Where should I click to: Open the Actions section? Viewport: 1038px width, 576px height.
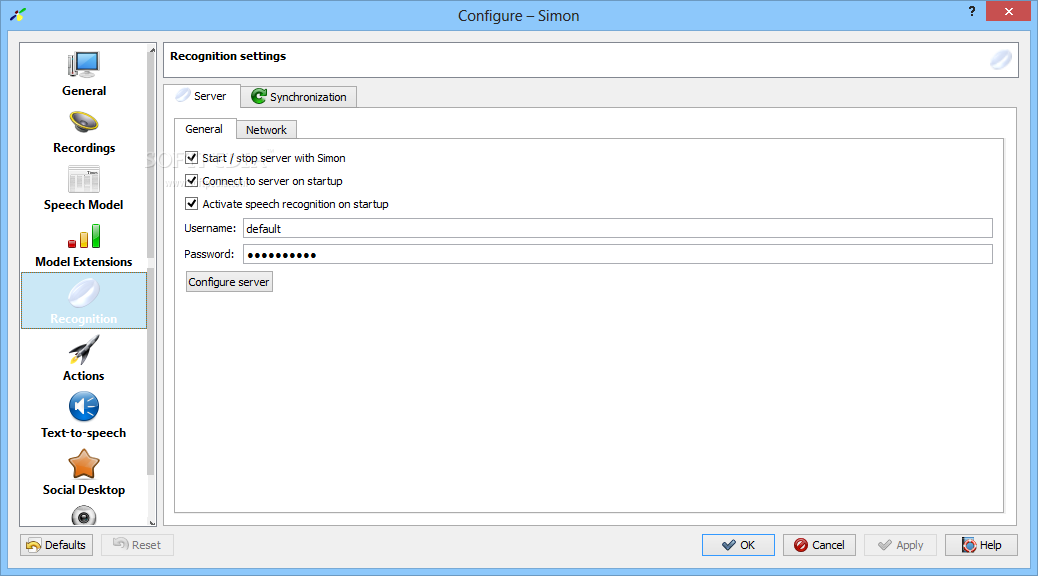[x=83, y=358]
